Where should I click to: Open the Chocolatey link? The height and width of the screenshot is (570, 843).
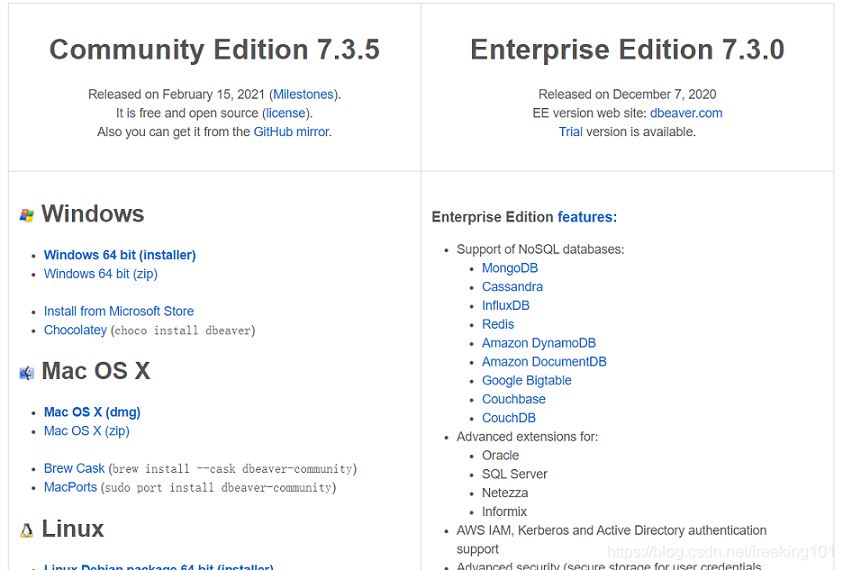75,330
